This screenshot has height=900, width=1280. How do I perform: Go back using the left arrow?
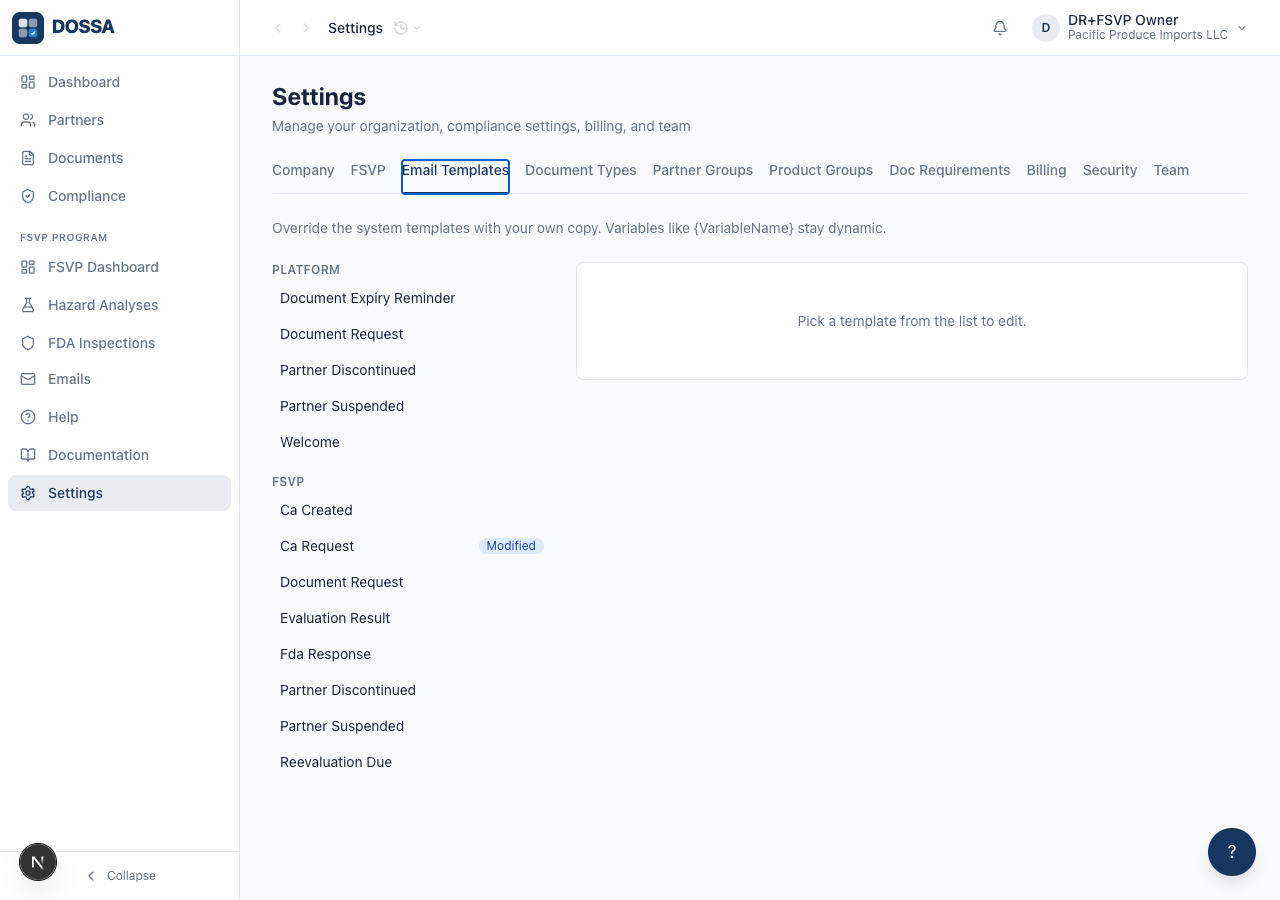[x=278, y=28]
